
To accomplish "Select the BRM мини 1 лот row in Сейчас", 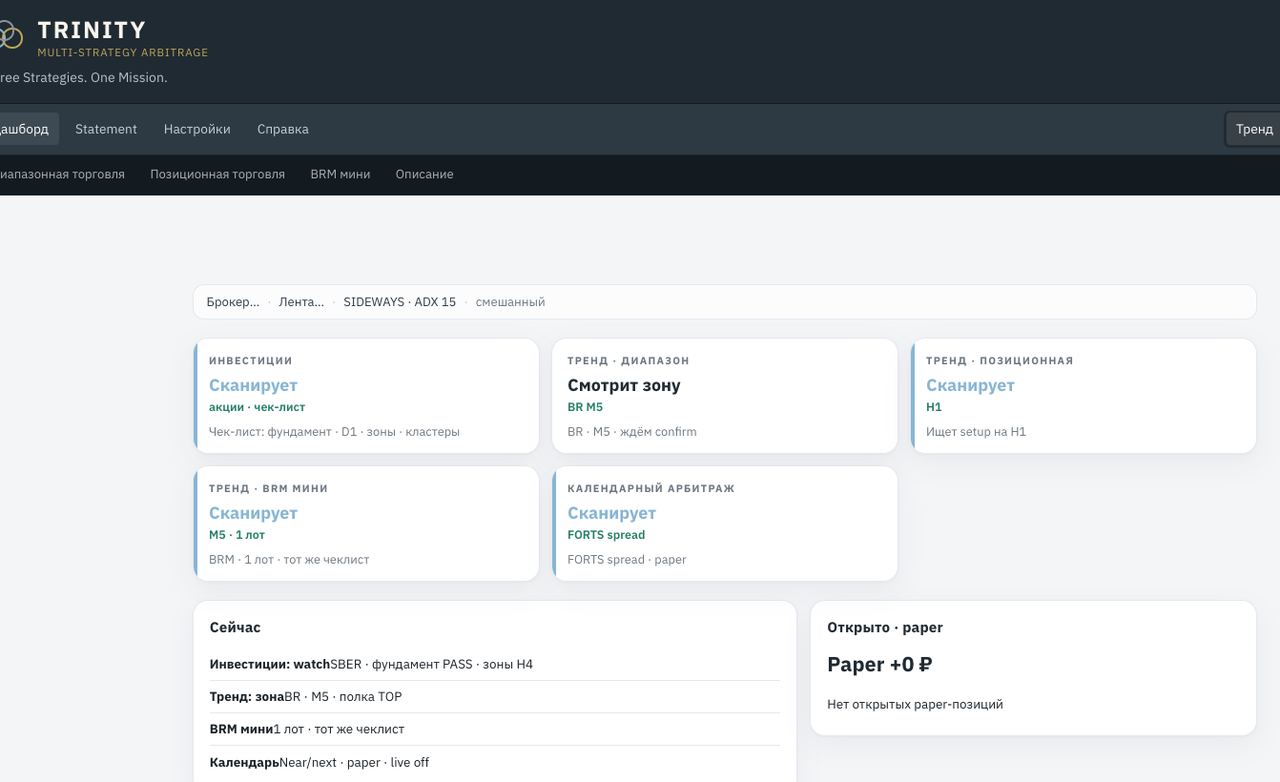I will tap(495, 729).
